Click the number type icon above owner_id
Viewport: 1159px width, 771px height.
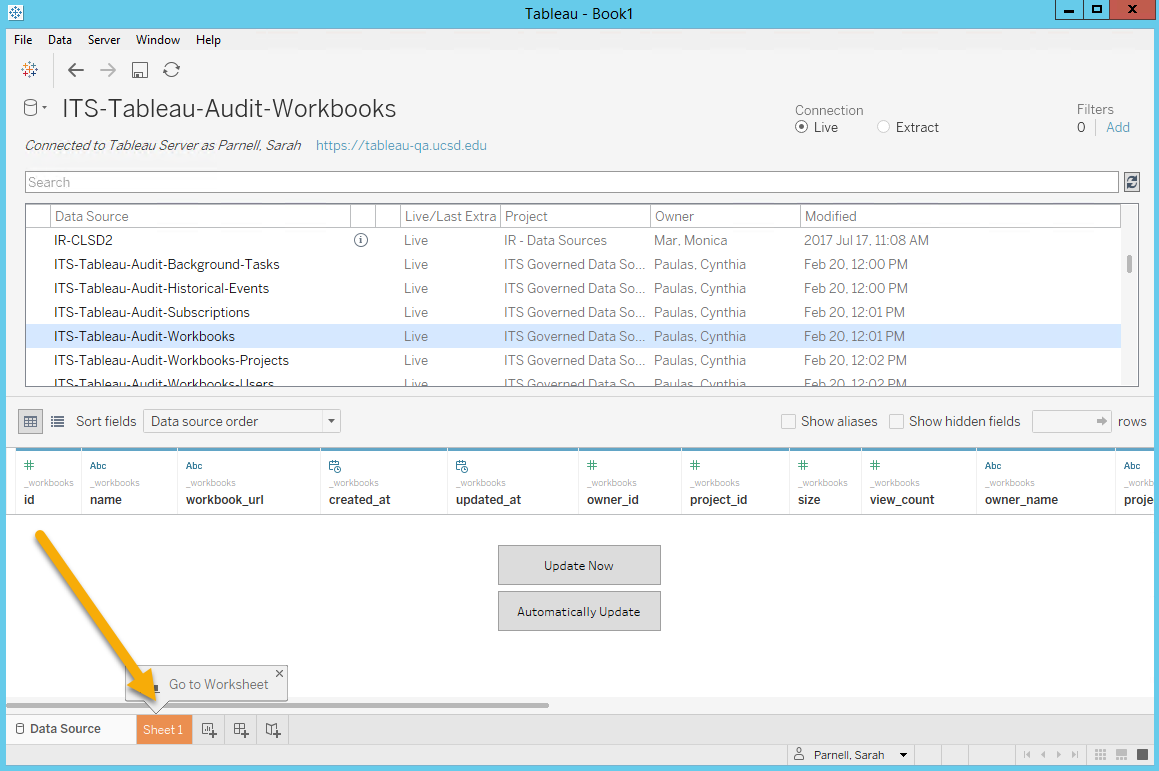592,465
